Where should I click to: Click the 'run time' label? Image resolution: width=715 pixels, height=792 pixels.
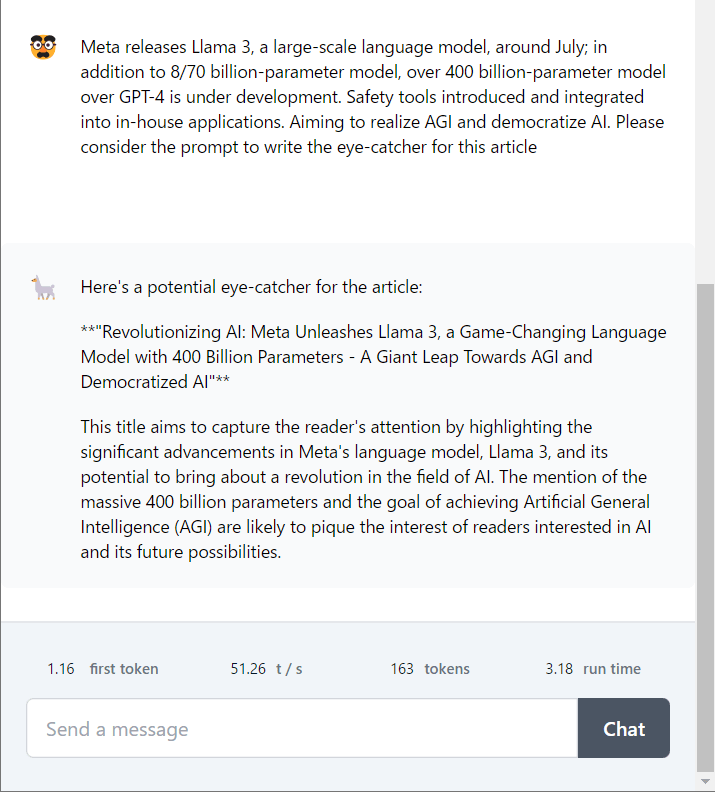(612, 669)
